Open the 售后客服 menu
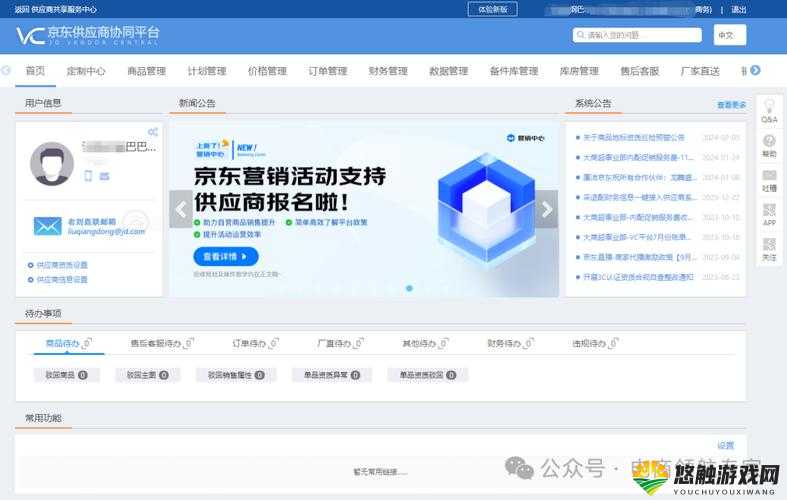Viewport: 787px width, 500px height. point(639,71)
